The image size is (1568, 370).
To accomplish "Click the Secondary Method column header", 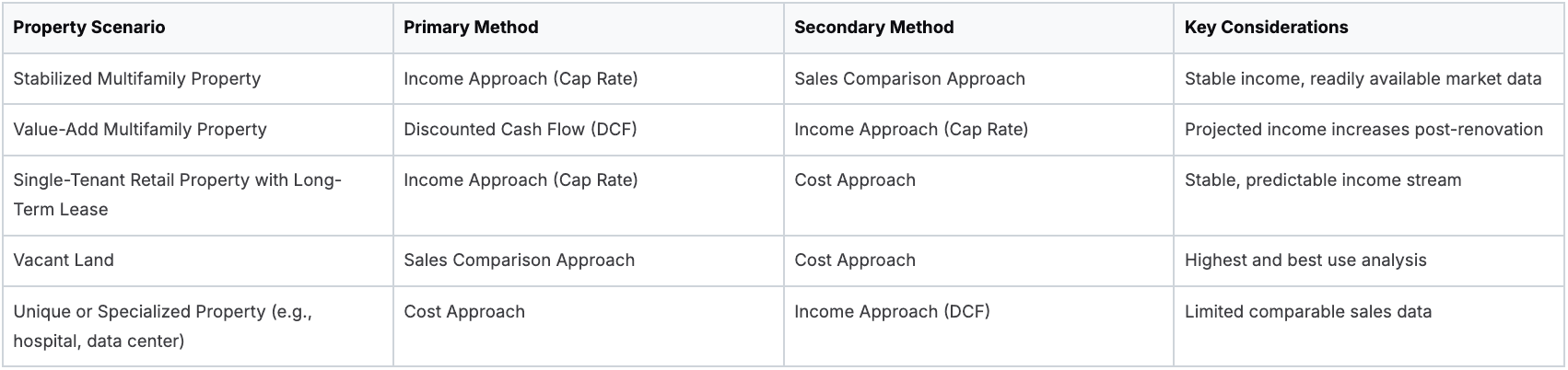I will tap(873, 28).
